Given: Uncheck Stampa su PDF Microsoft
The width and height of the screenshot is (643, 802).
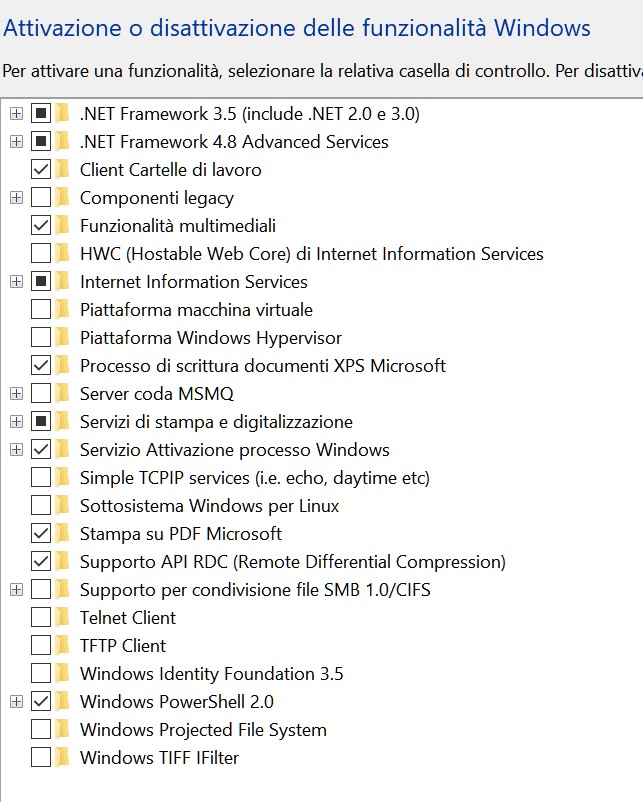Looking at the screenshot, I should 41,534.
